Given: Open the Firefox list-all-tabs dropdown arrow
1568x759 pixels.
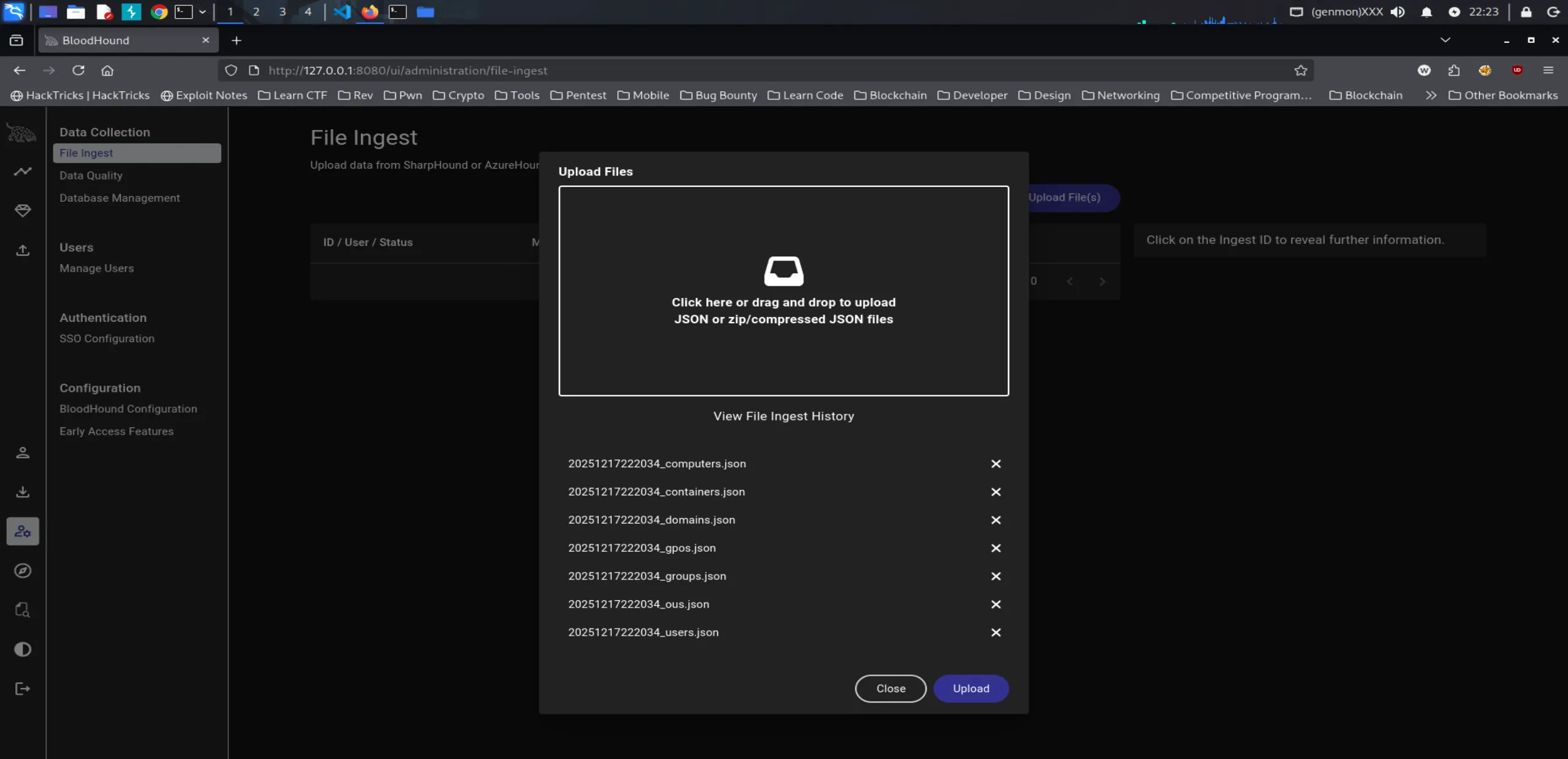Looking at the screenshot, I should point(1445,40).
